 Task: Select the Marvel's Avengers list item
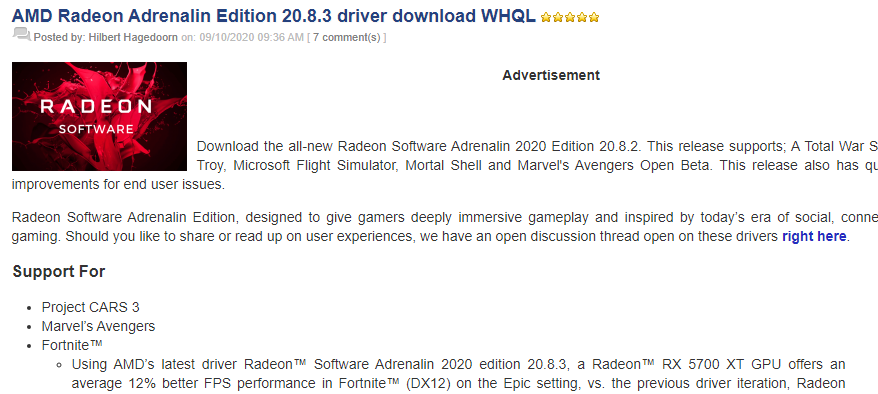coord(98,326)
